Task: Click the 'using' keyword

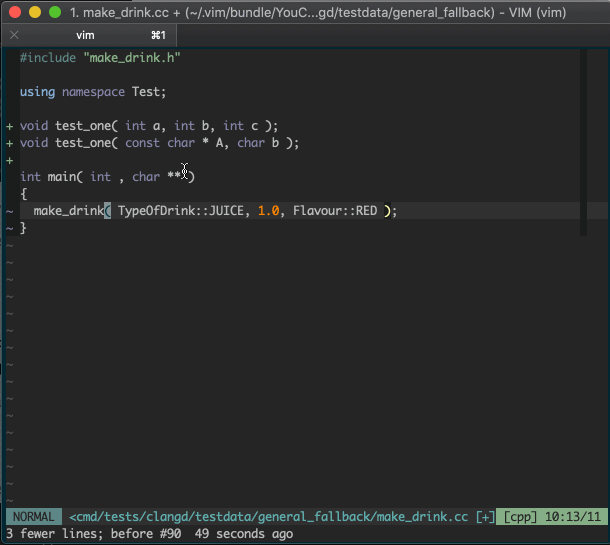Action: pyautogui.click(x=37, y=92)
